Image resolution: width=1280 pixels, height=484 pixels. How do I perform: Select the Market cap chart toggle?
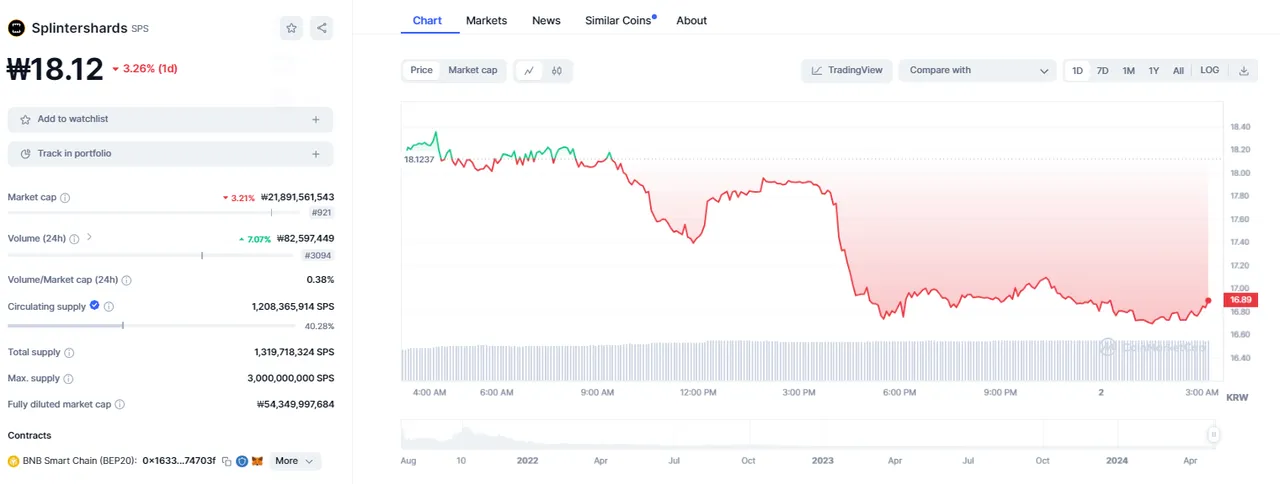tap(472, 70)
